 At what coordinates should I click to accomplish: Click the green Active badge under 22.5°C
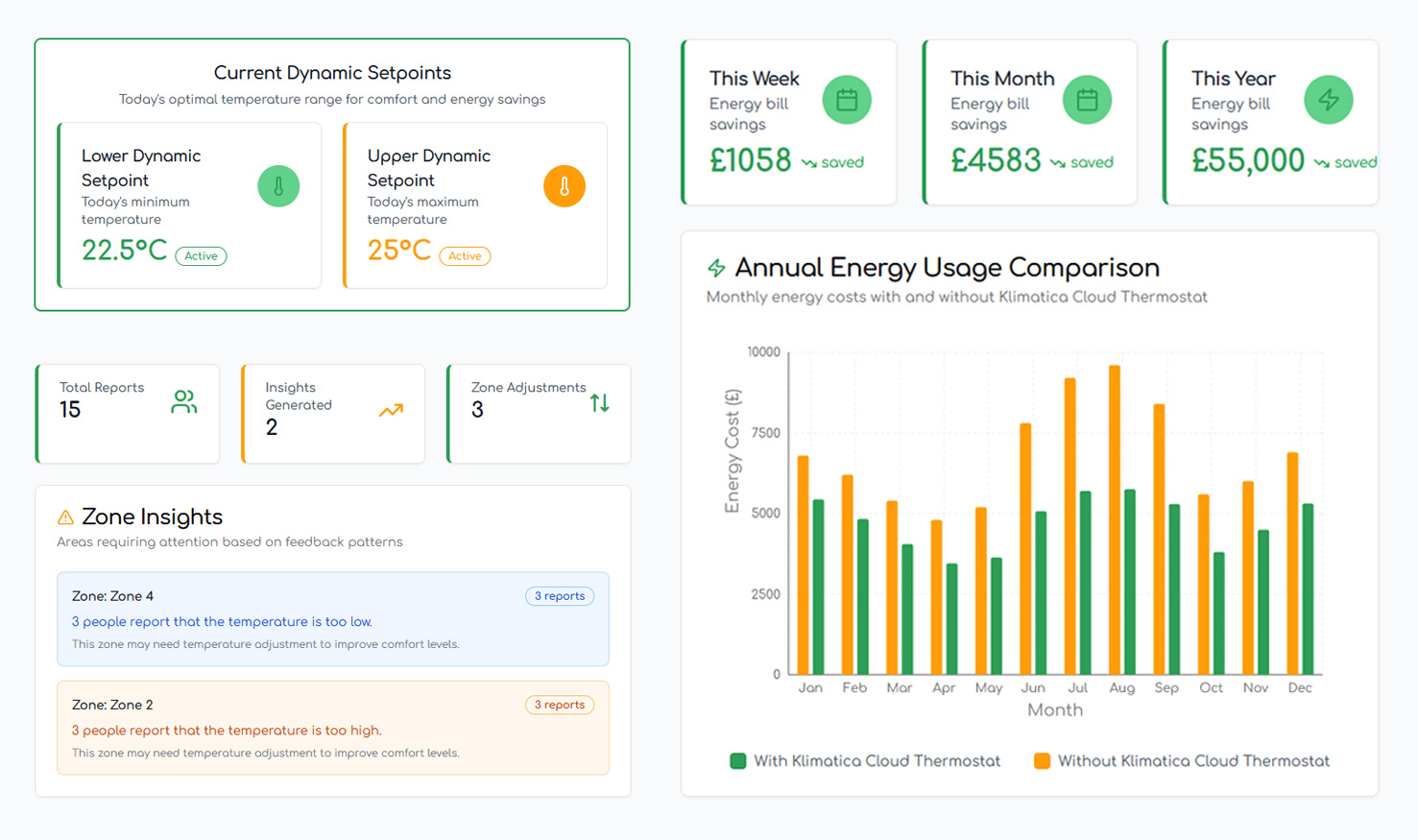[201, 256]
